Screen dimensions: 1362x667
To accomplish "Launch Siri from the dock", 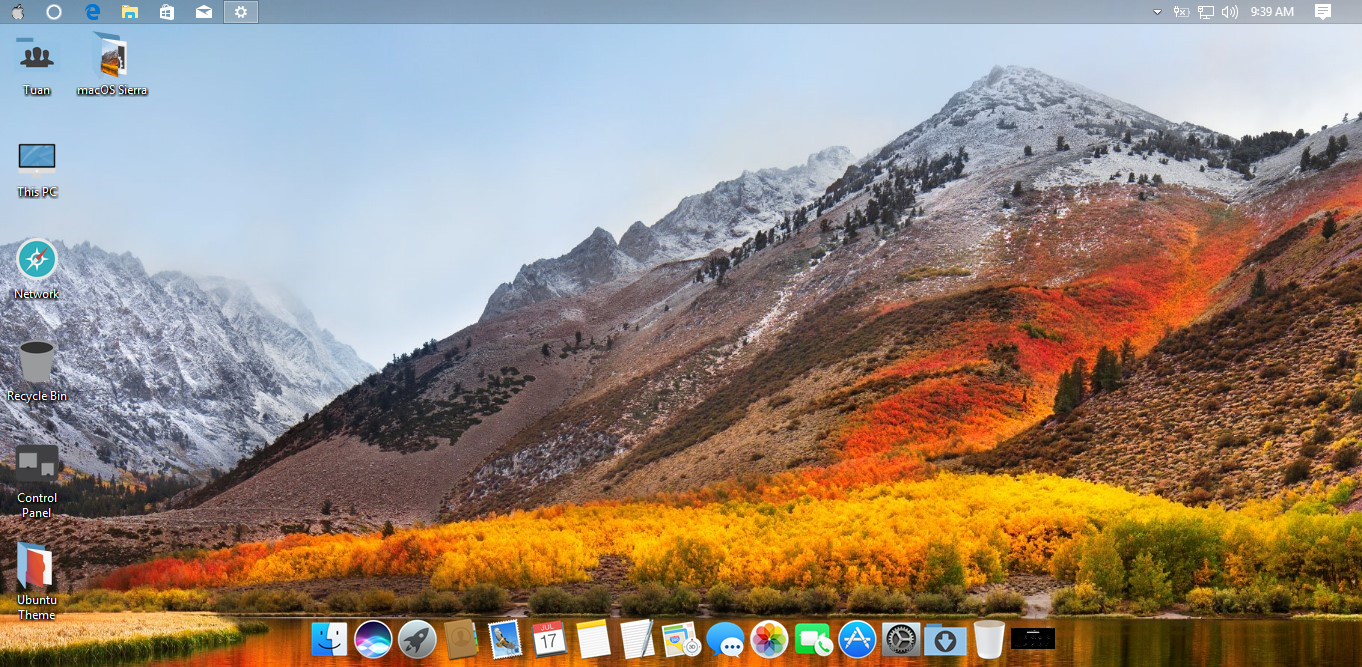I will point(373,639).
